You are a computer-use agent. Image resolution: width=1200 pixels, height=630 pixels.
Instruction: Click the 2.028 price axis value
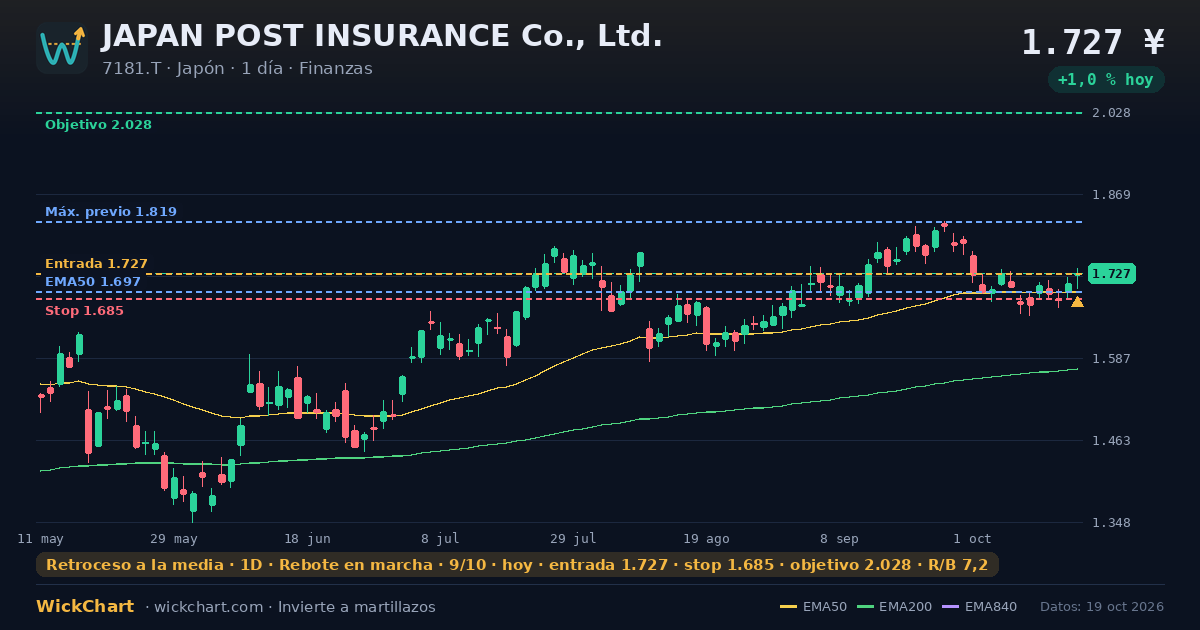tap(1111, 113)
